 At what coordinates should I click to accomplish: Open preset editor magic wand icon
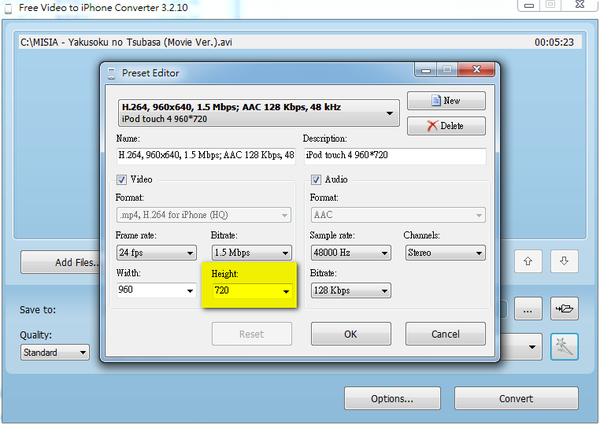564,347
